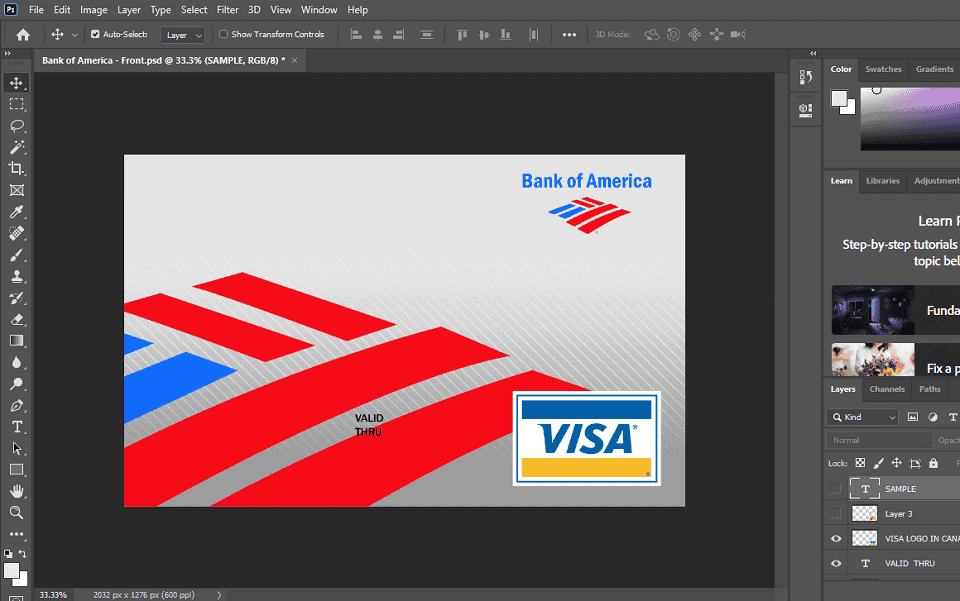Select the Zoom tool

pos(17,513)
